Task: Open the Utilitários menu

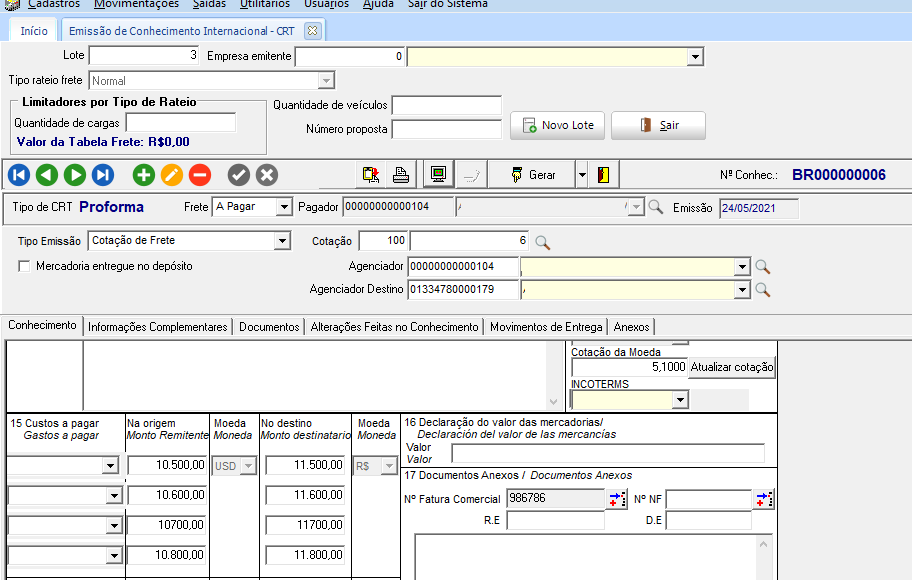Action: pyautogui.click(x=265, y=4)
